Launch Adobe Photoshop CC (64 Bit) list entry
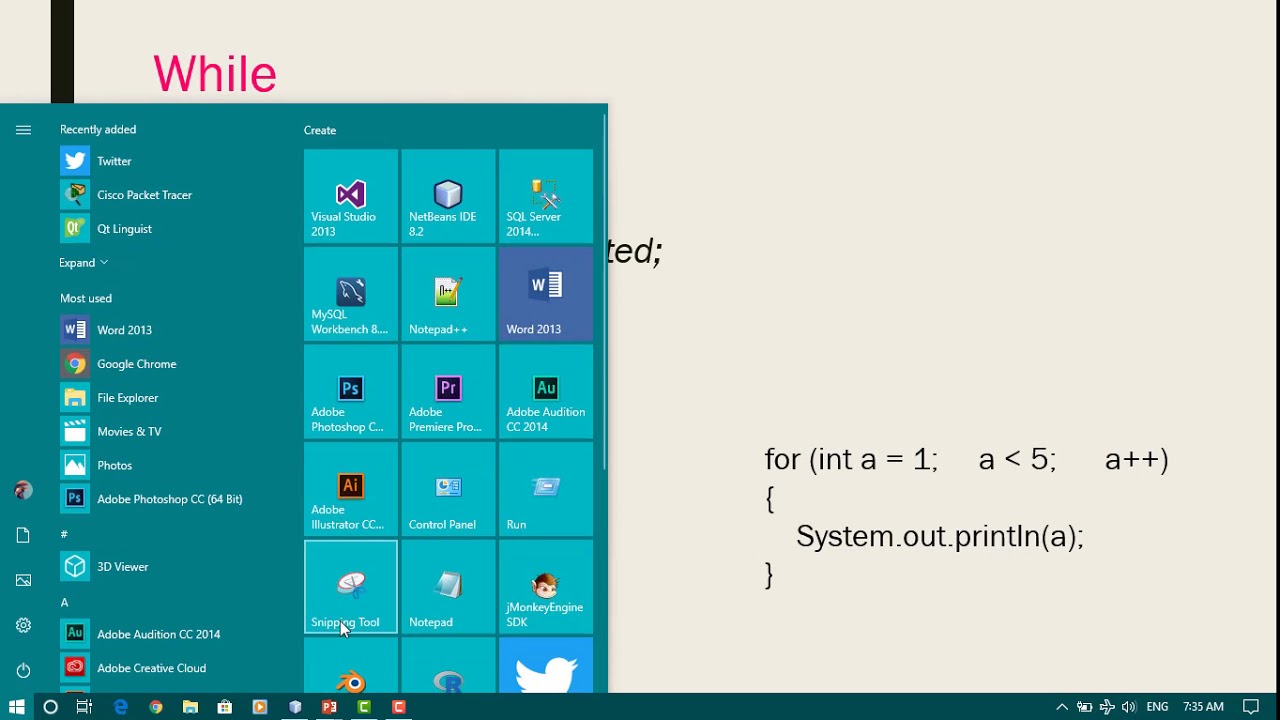 [x=170, y=499]
